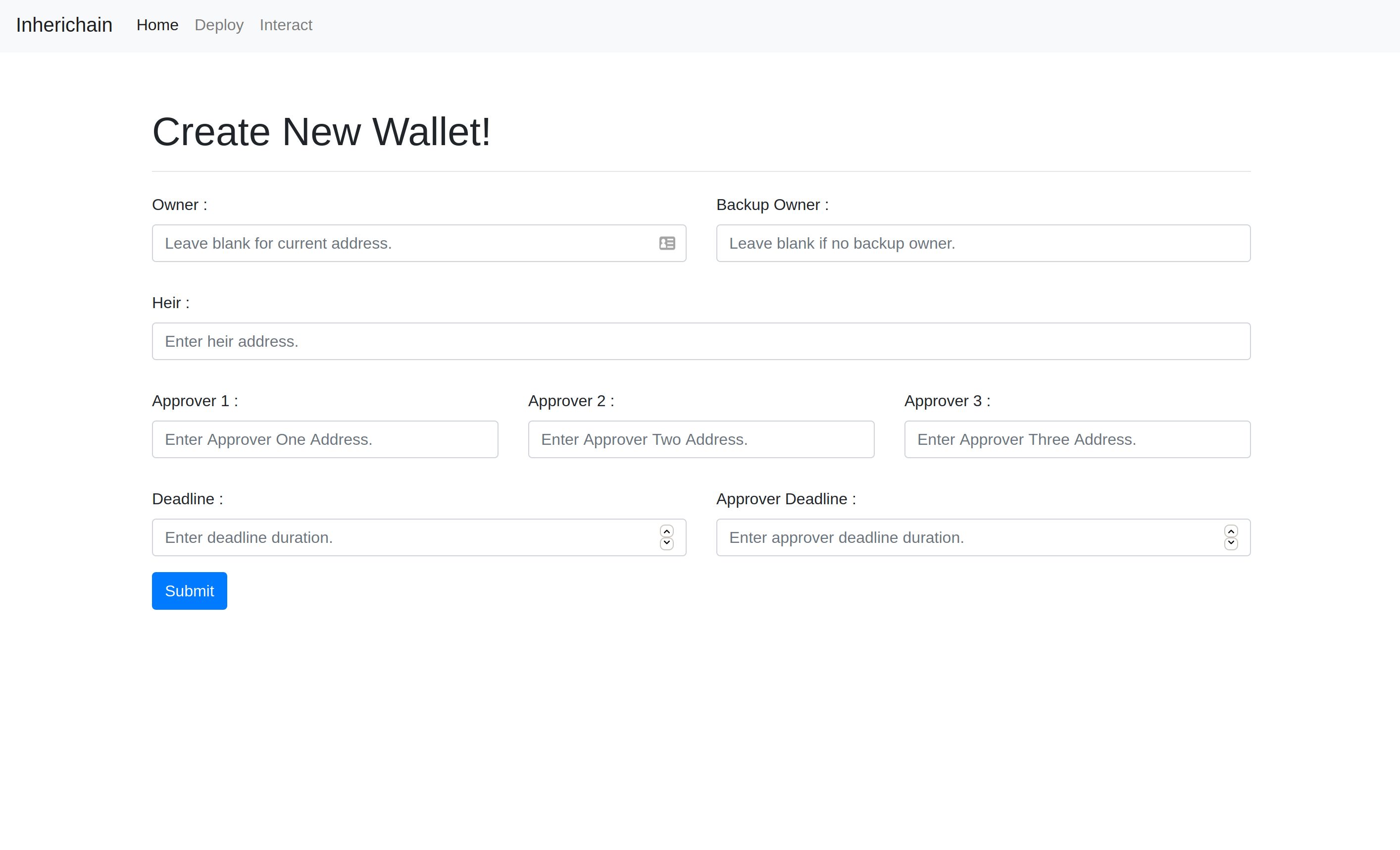Click the 'Approver Deadline :' label

[x=786, y=499]
